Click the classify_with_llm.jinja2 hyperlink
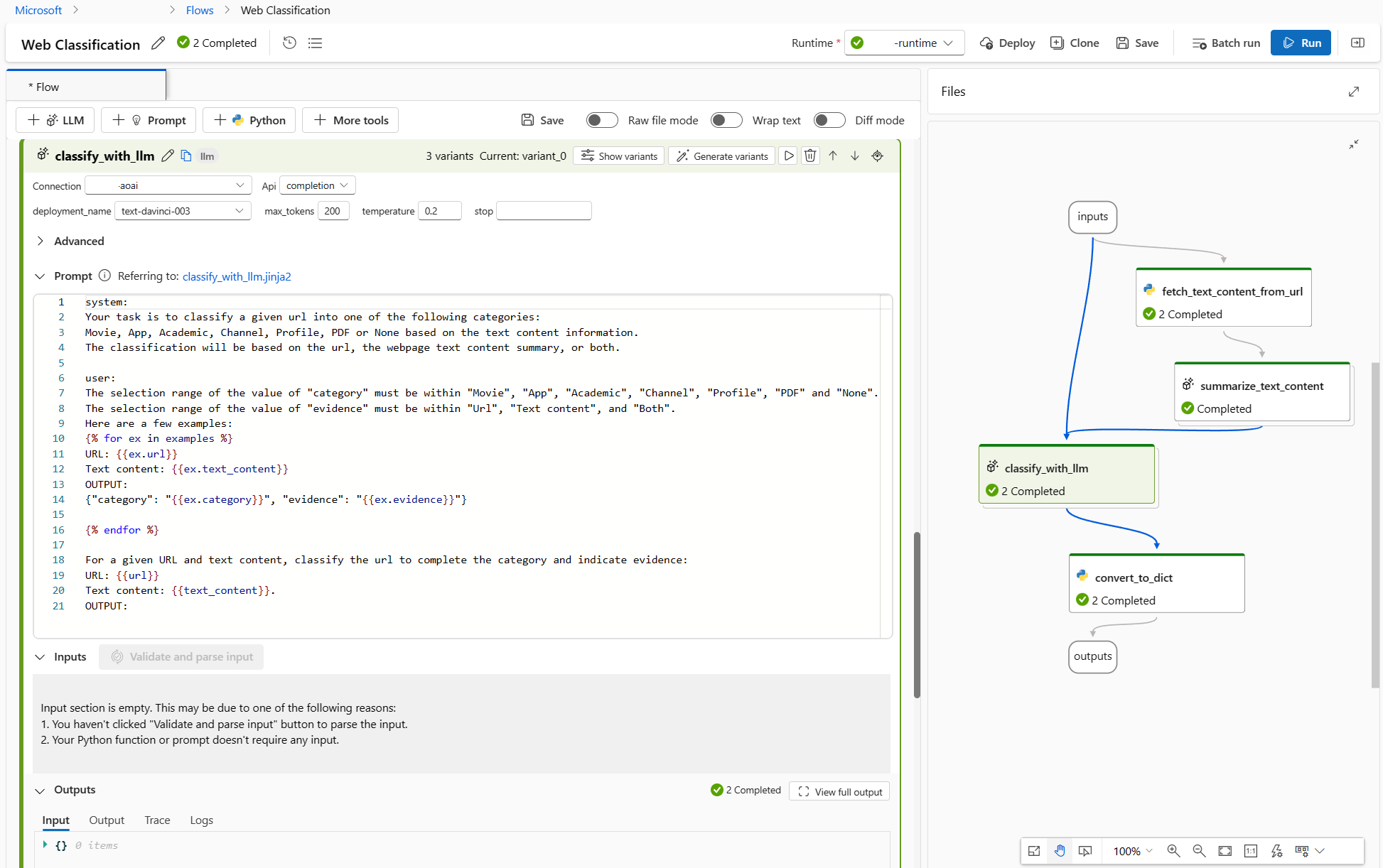 [x=235, y=276]
